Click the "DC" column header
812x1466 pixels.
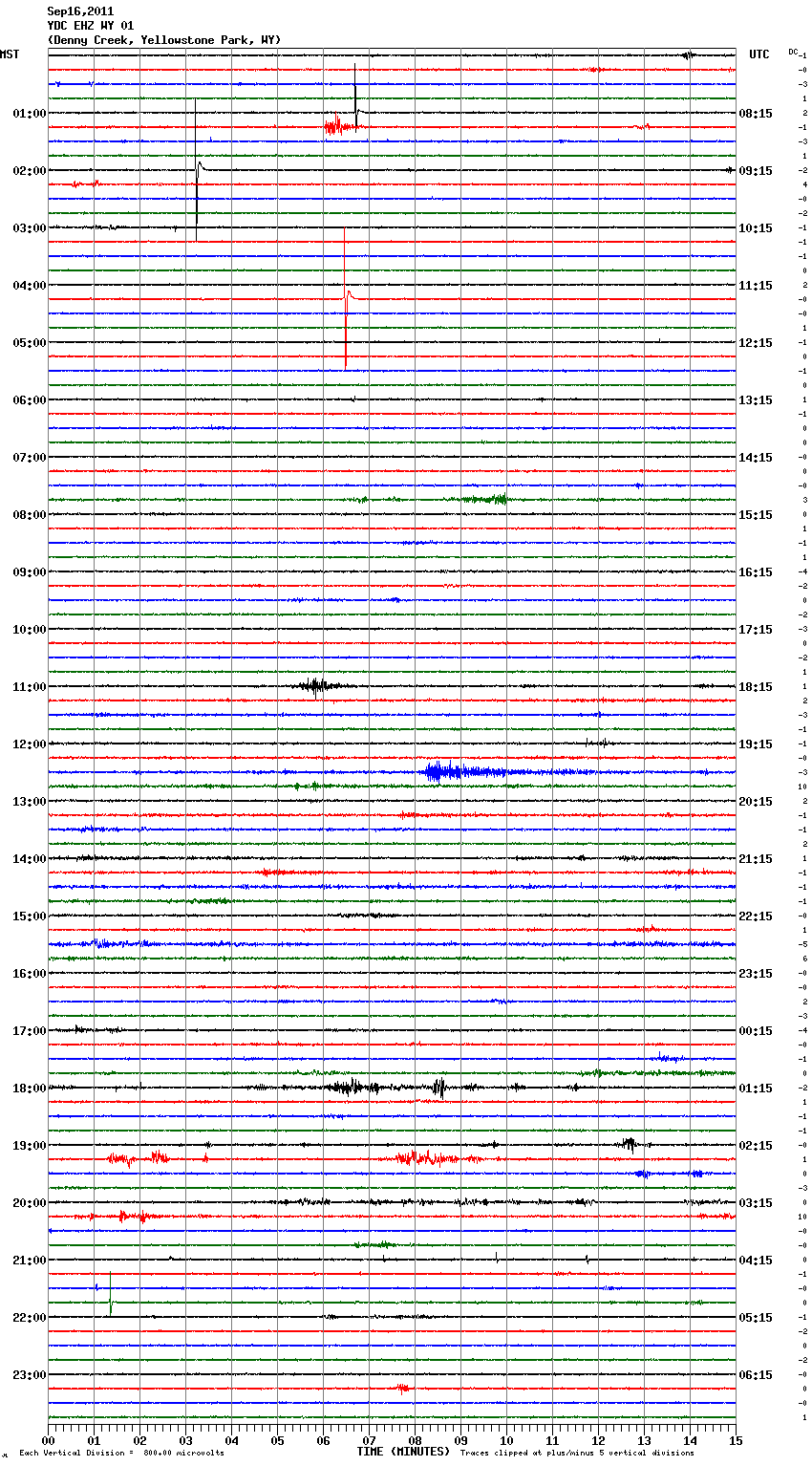793,52
